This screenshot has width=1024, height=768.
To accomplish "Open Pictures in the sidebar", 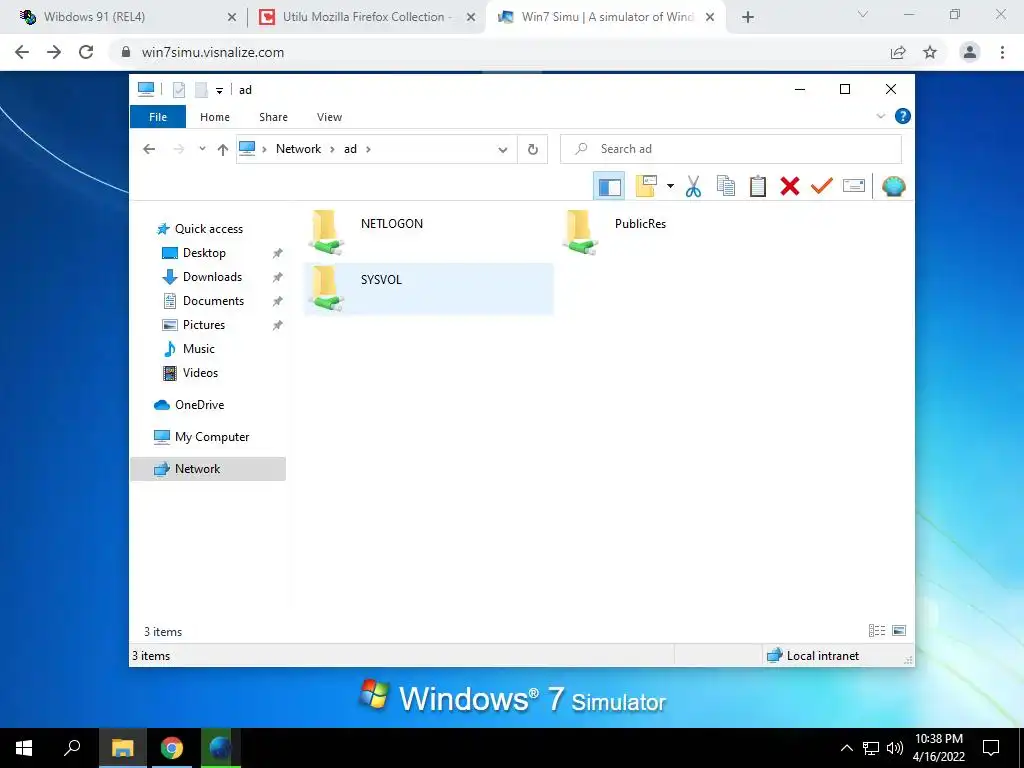I will pos(204,325).
